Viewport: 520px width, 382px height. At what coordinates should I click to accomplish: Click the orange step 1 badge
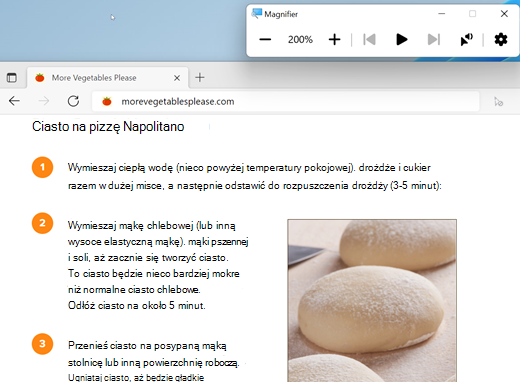(x=42, y=167)
